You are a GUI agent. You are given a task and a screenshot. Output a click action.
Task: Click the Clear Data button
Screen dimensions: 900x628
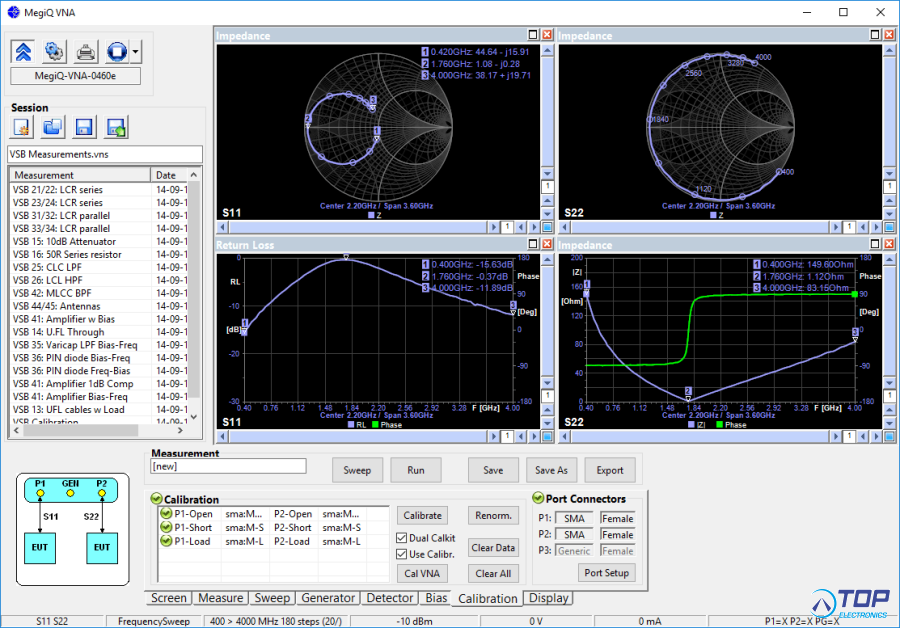pyautogui.click(x=493, y=548)
